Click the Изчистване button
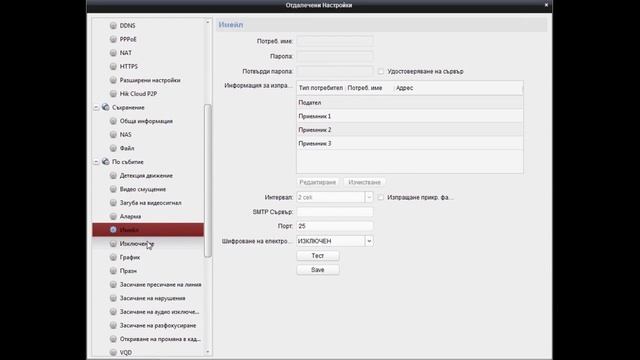The width and height of the screenshot is (640, 360). (x=364, y=182)
